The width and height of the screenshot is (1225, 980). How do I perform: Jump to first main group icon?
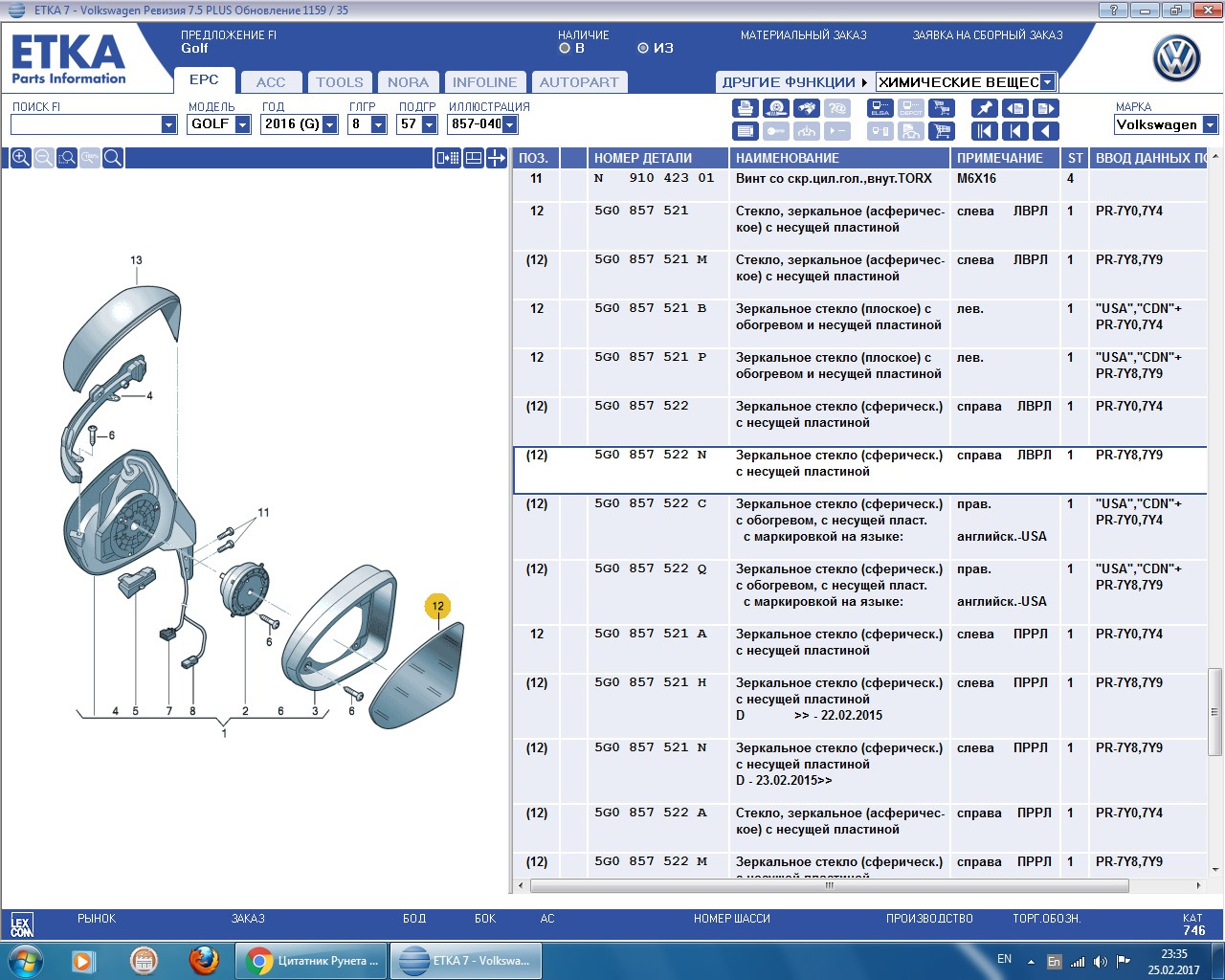coord(985,131)
